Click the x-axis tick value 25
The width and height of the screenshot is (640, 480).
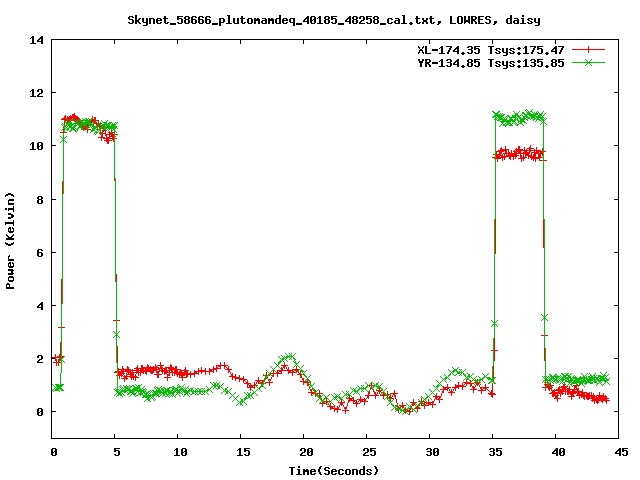[x=369, y=452]
